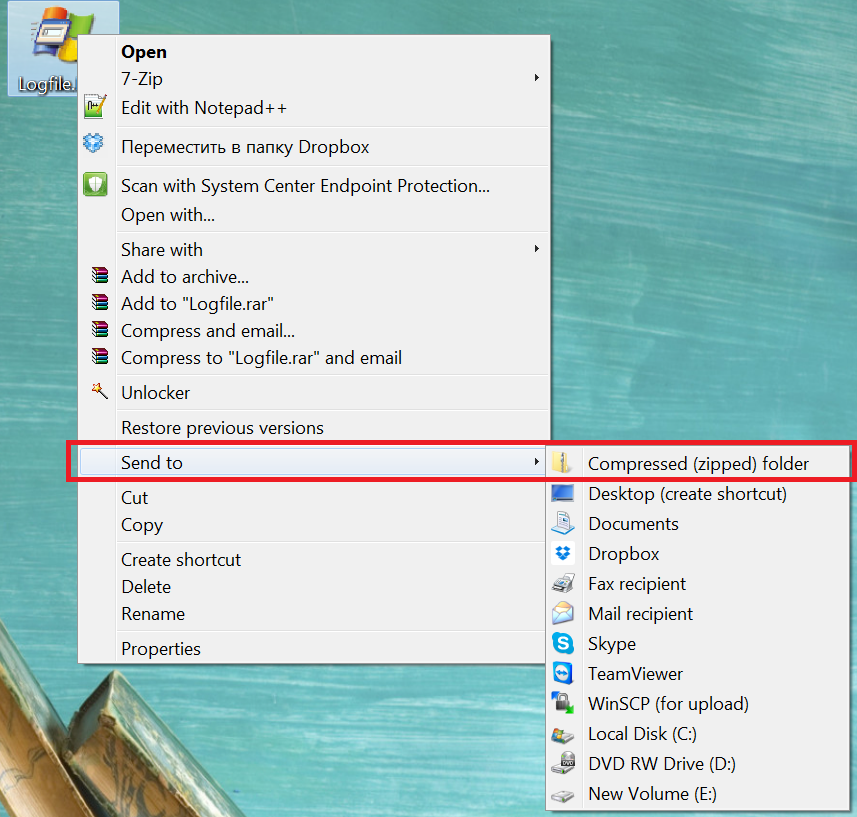Expand the 7-Zip submenu arrow
The height and width of the screenshot is (817, 857).
coord(536,79)
